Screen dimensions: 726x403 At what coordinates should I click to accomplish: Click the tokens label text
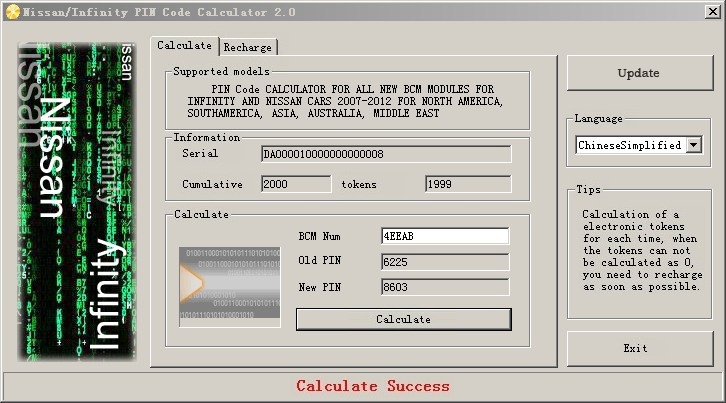(359, 184)
